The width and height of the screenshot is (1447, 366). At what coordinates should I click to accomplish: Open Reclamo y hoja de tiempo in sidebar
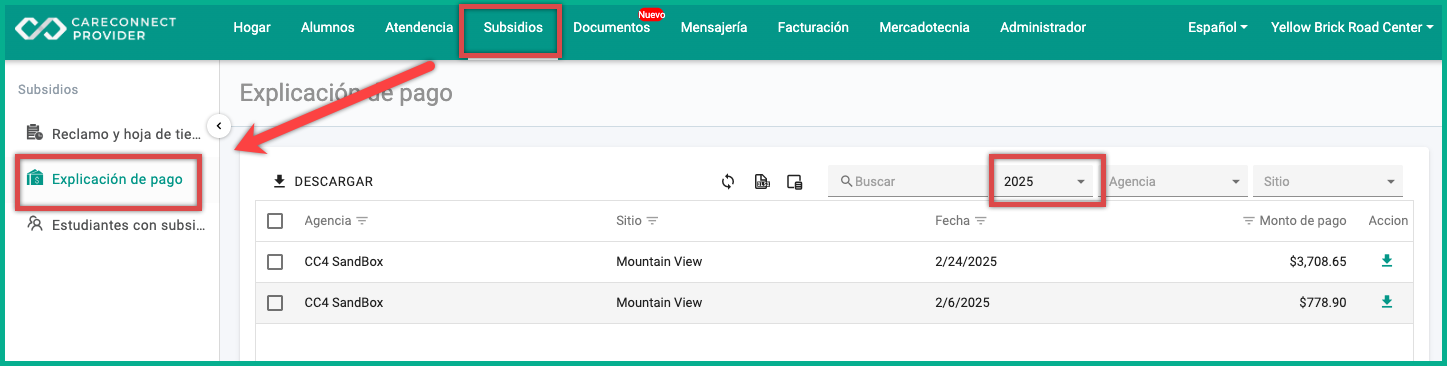[x=115, y=133]
